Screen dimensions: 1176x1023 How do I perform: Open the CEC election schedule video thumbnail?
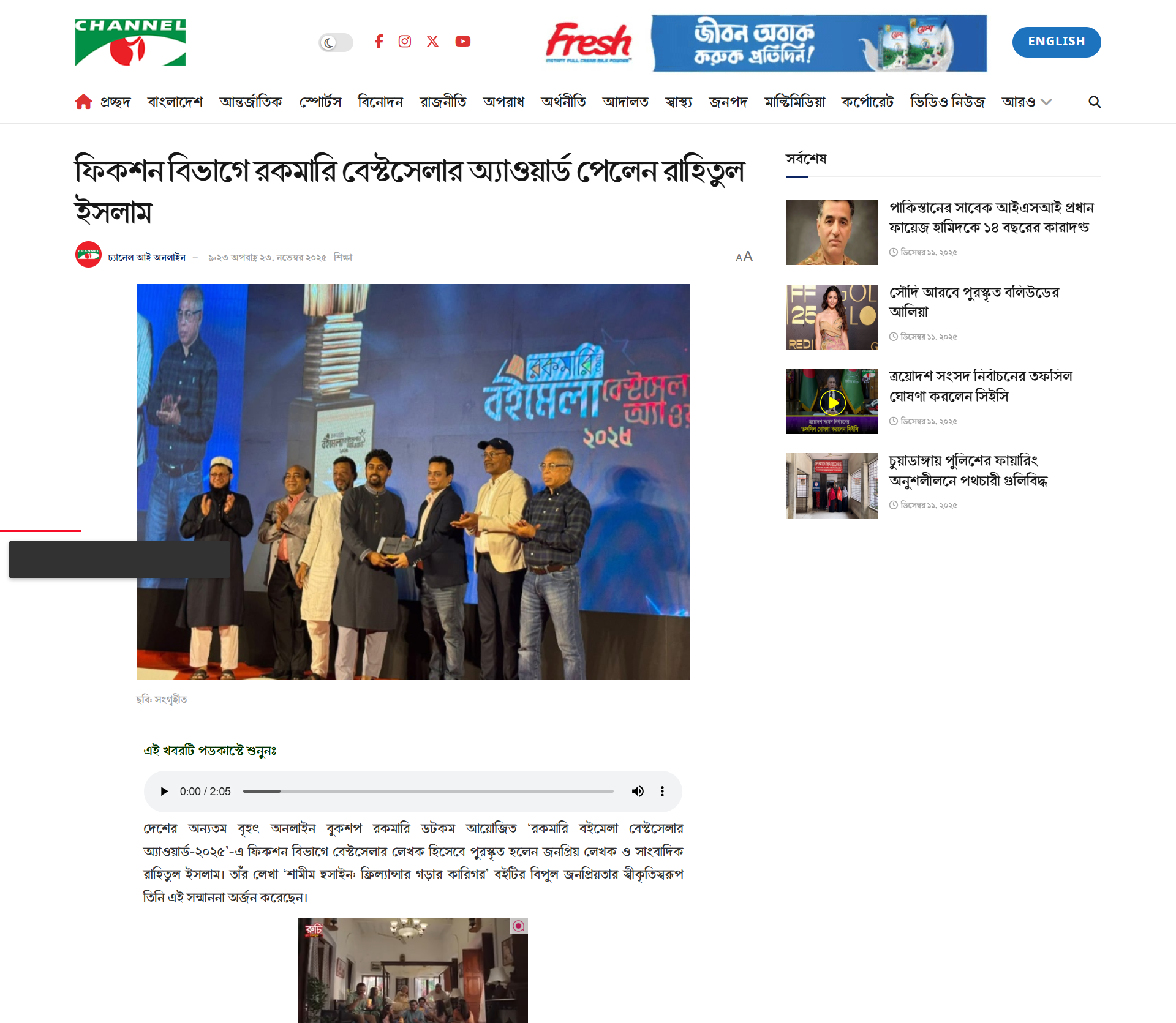[832, 401]
